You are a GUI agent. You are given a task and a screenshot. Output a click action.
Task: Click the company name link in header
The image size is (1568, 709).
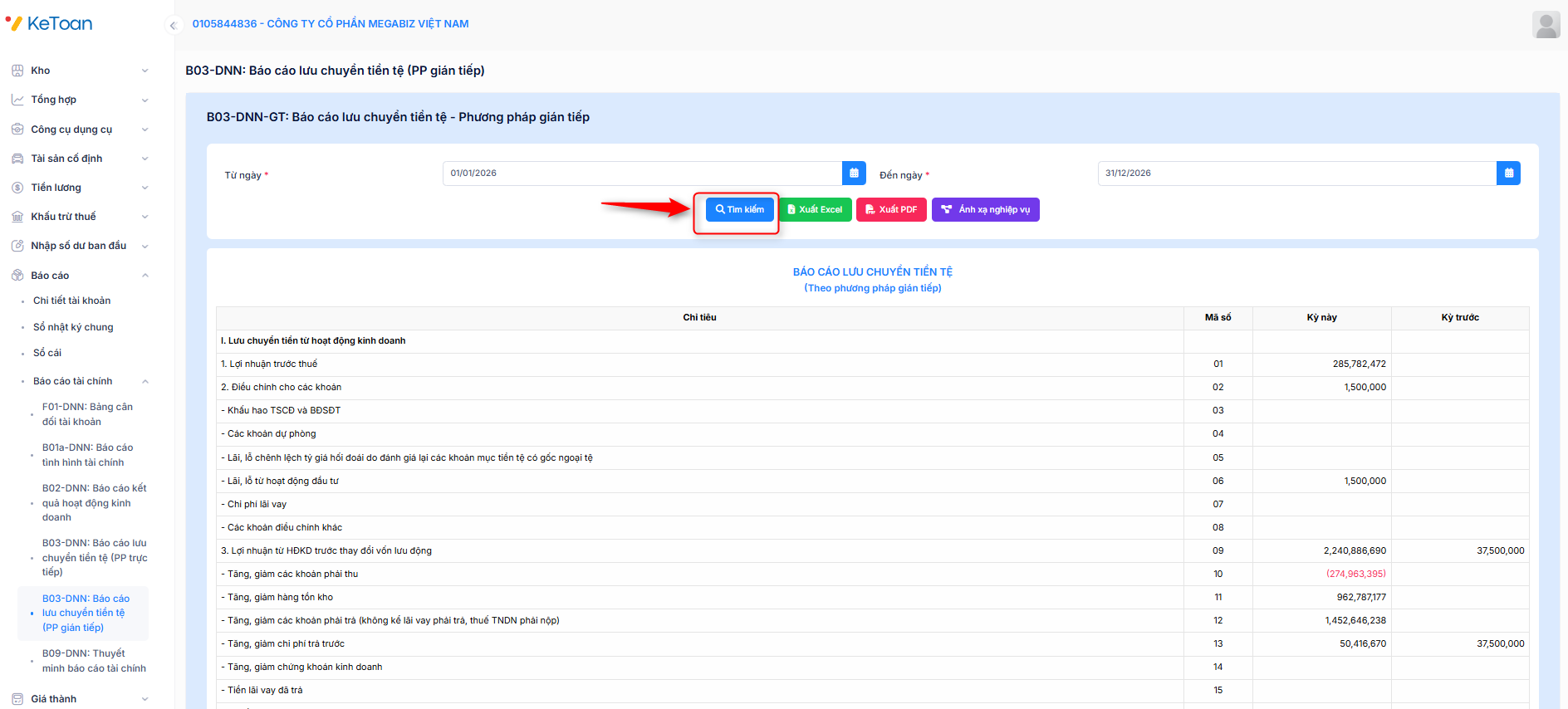[331, 24]
